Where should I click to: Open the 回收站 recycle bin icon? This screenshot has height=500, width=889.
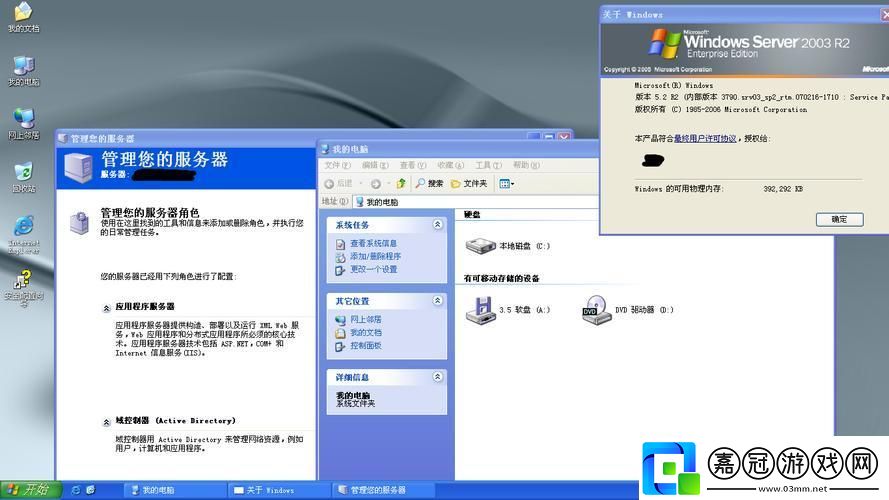click(23, 177)
